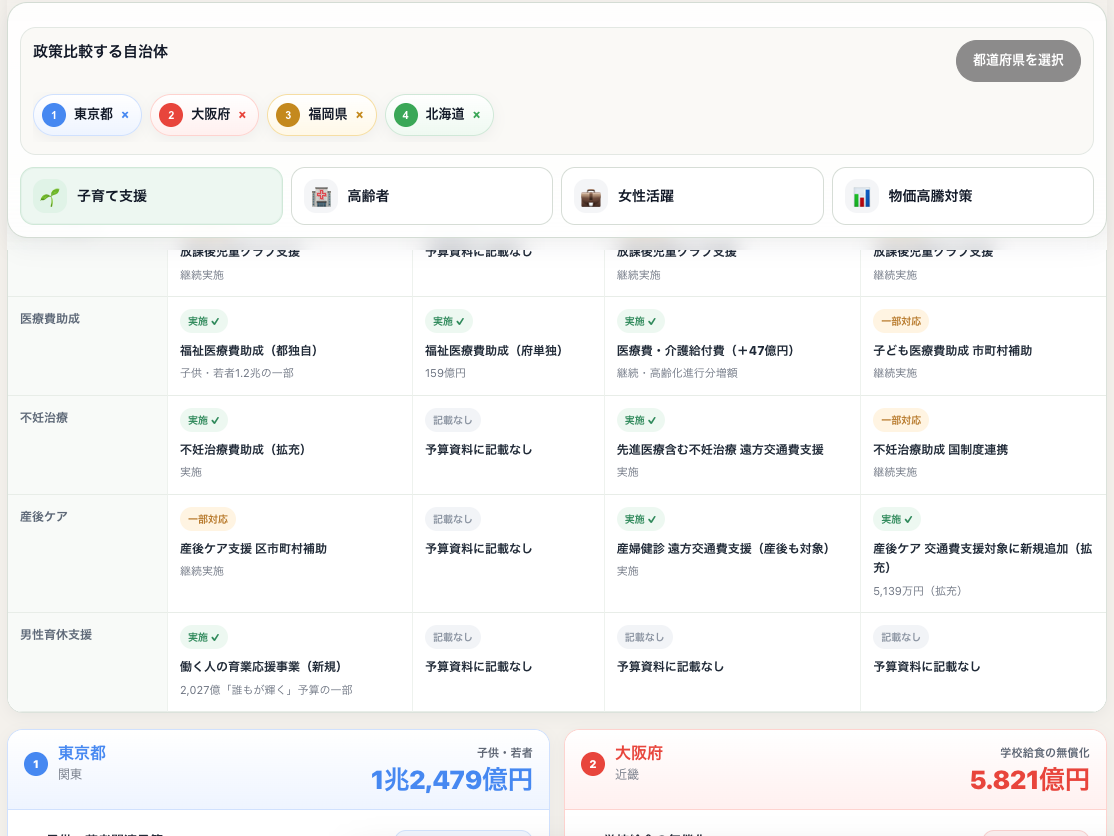Viewport: 1114px width, 836px height.
Task: Switch to the 女性活躍 tab
Action: coord(692,196)
